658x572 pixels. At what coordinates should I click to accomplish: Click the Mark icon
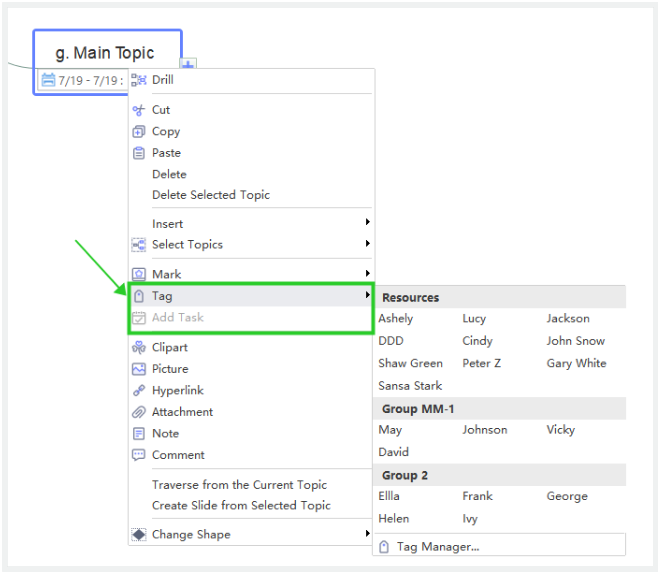coord(139,274)
